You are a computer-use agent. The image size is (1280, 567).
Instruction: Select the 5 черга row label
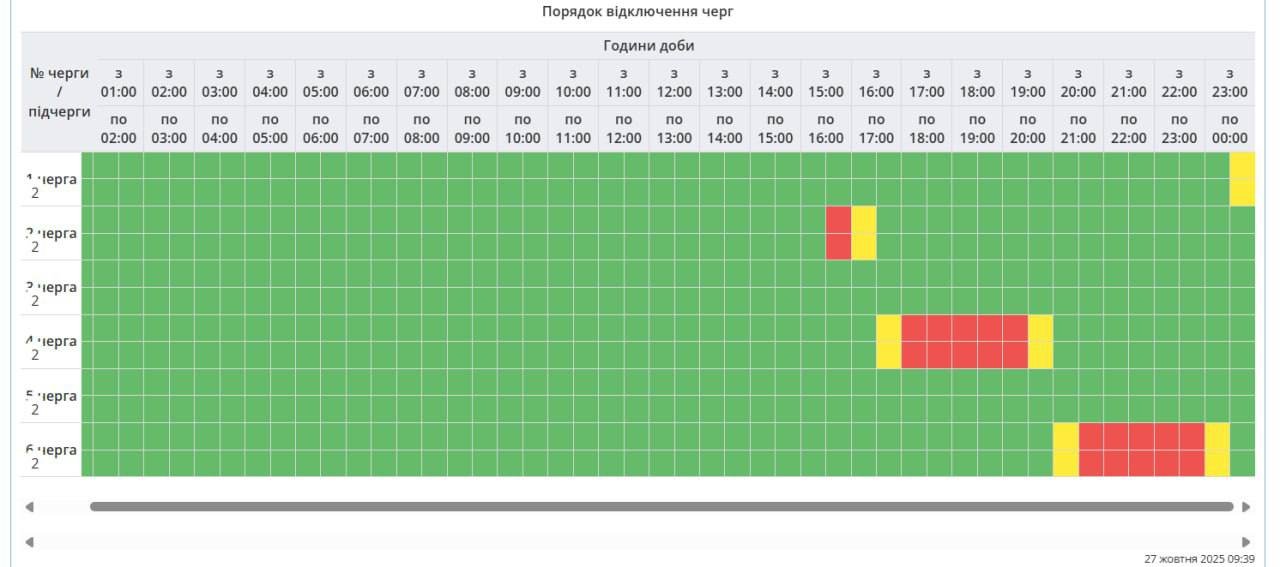coord(52,397)
